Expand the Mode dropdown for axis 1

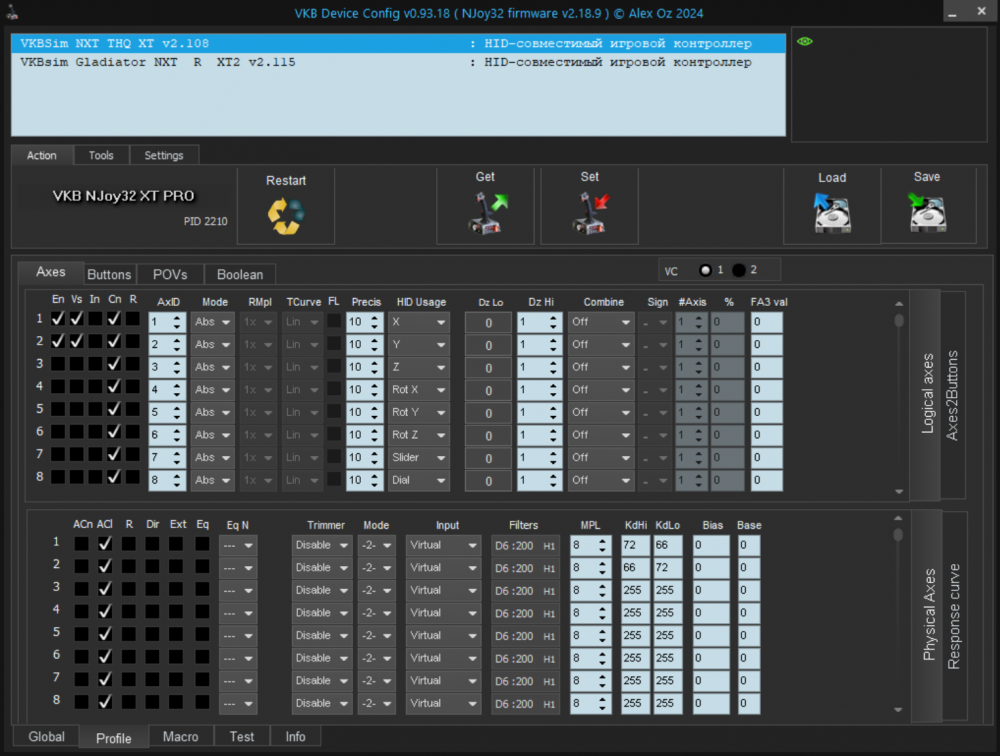tap(212, 322)
